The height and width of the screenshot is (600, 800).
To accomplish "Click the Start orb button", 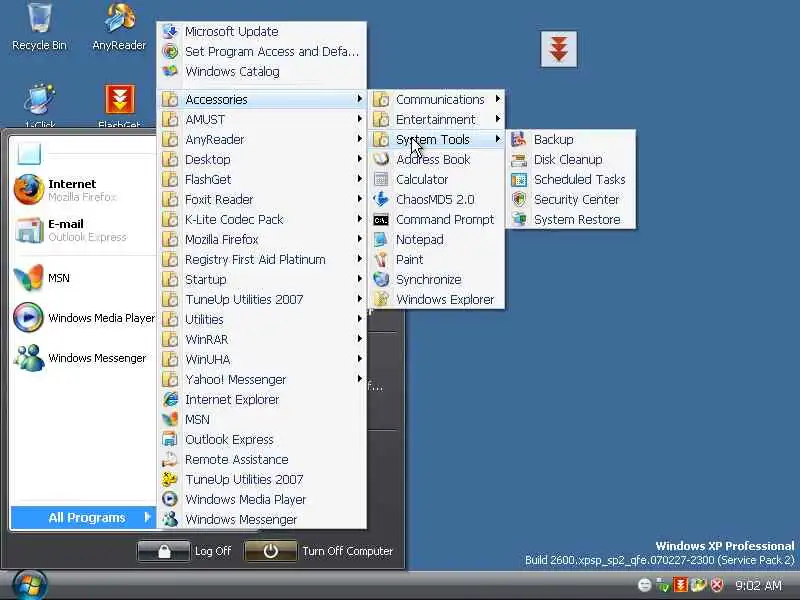I will point(29,585).
